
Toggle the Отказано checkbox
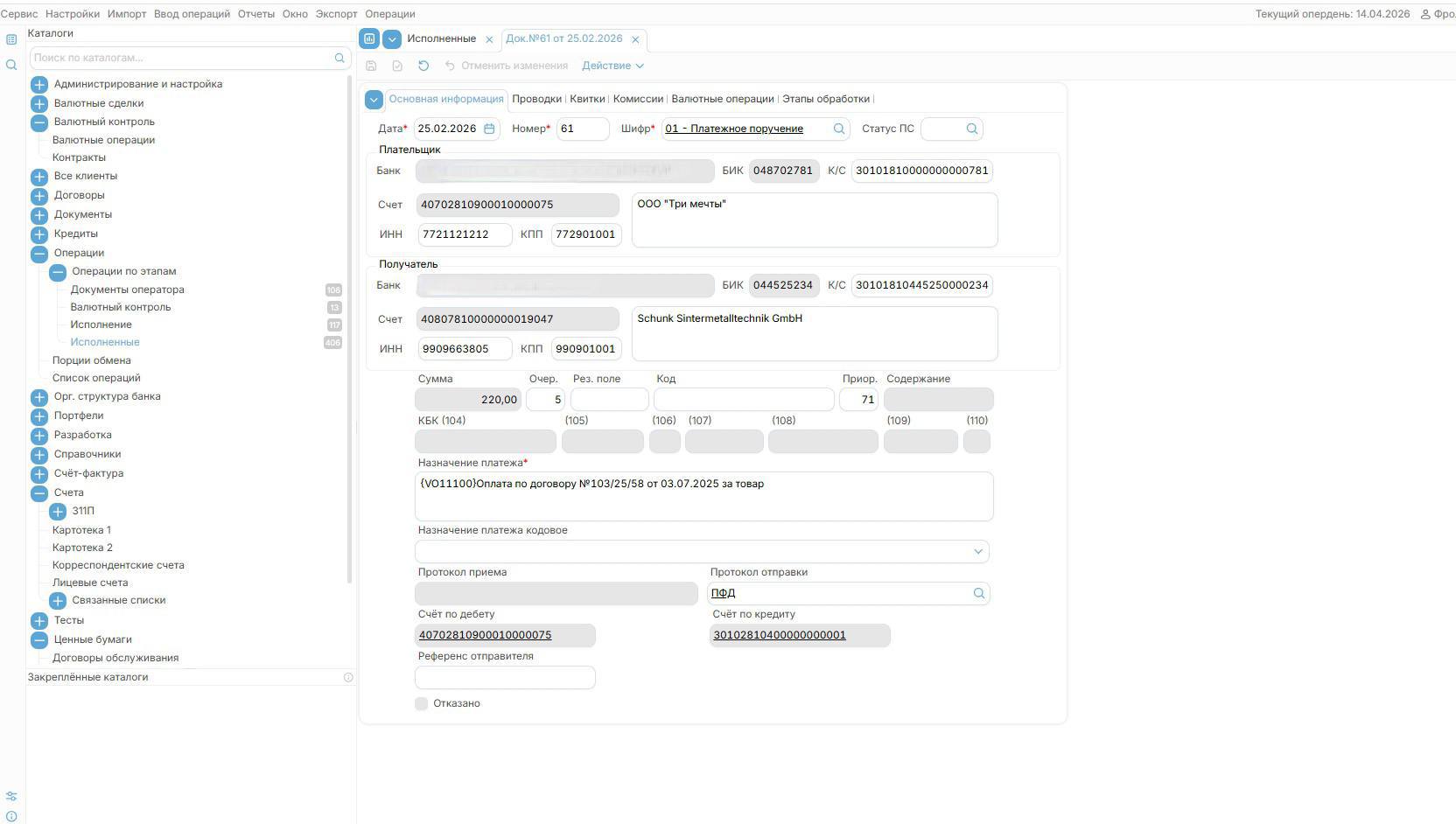(x=422, y=703)
